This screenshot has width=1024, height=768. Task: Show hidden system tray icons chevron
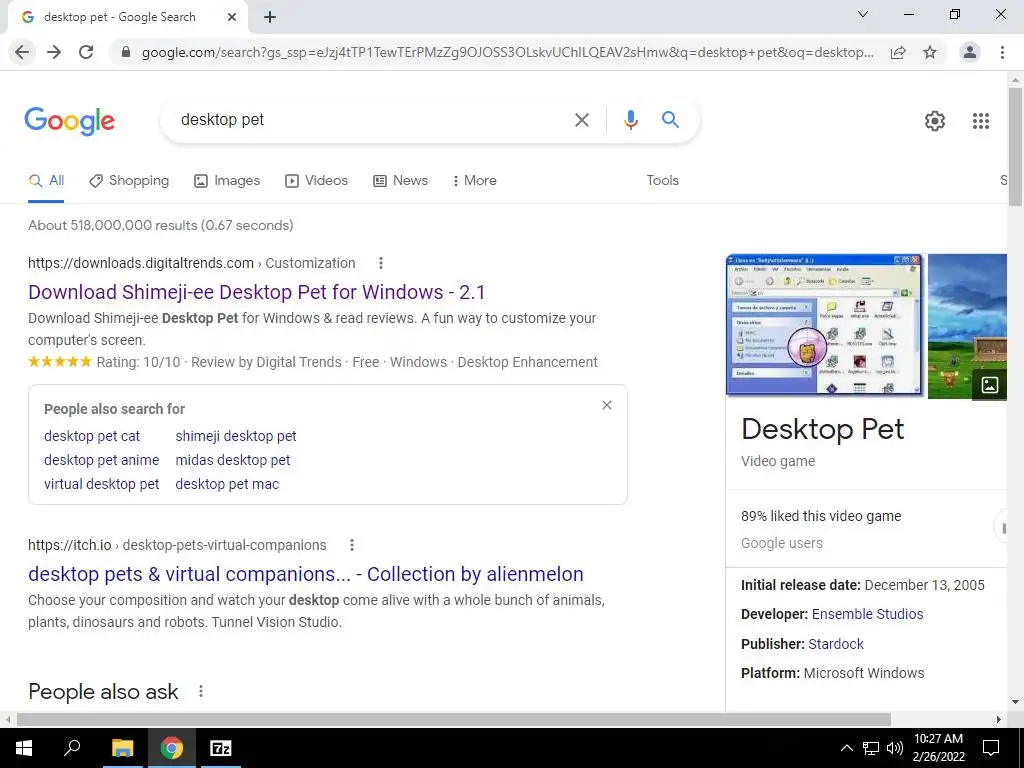click(846, 748)
